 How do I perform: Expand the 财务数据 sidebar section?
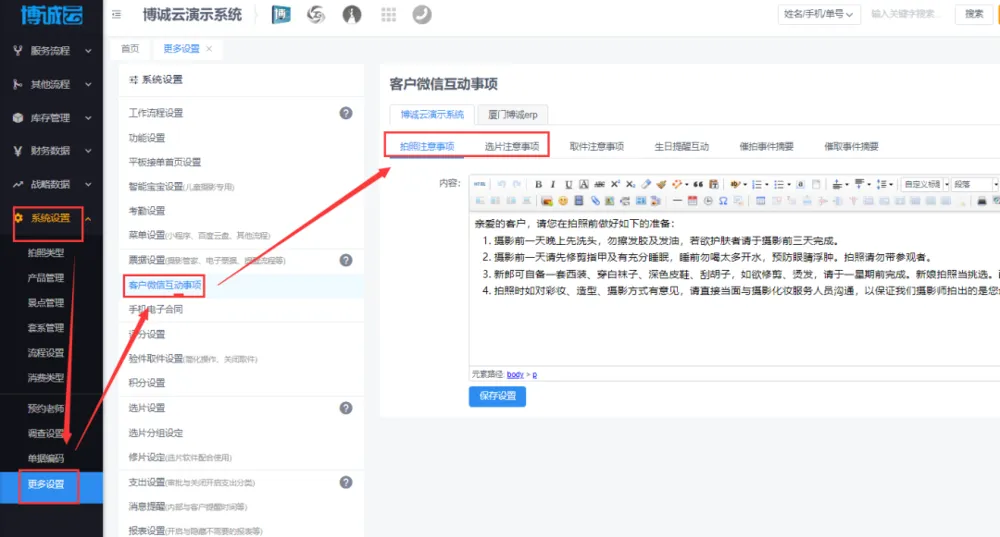point(52,151)
